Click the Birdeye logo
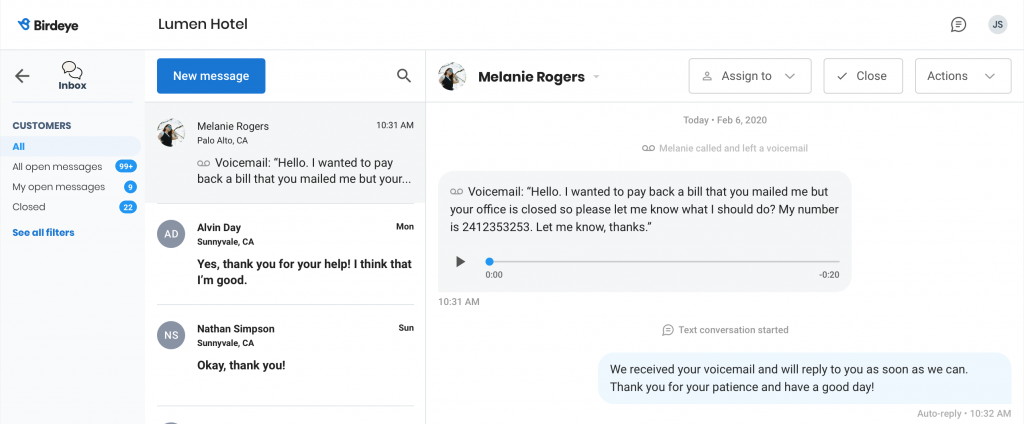The width and height of the screenshot is (1024, 424). (x=48, y=25)
